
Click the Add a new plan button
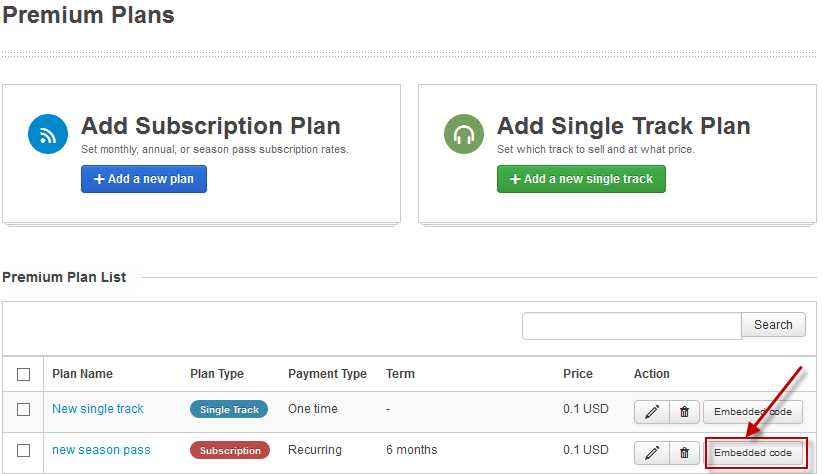[x=144, y=179]
